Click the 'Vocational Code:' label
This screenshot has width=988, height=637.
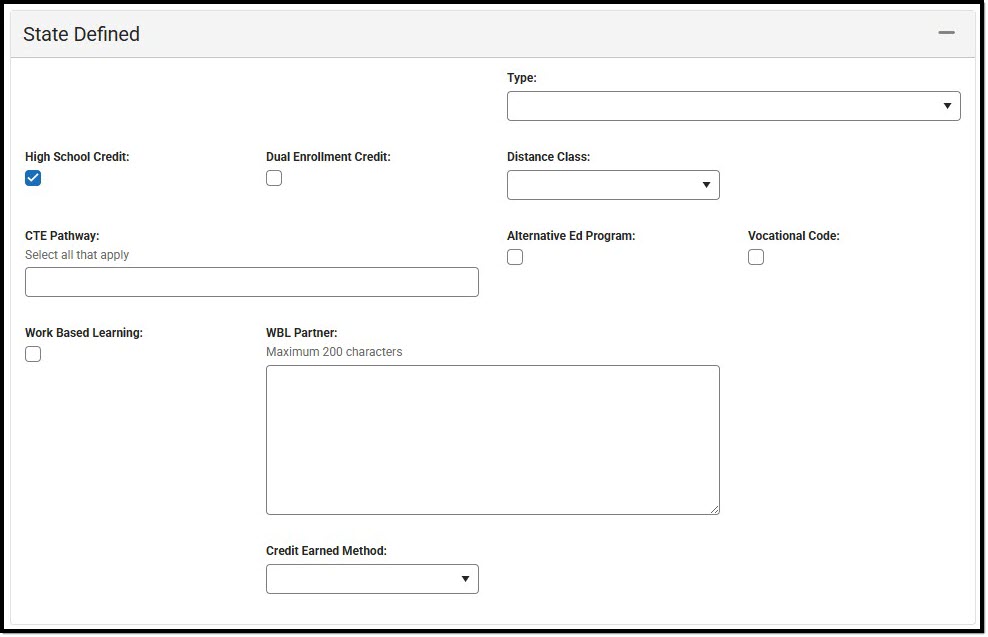[x=794, y=236]
